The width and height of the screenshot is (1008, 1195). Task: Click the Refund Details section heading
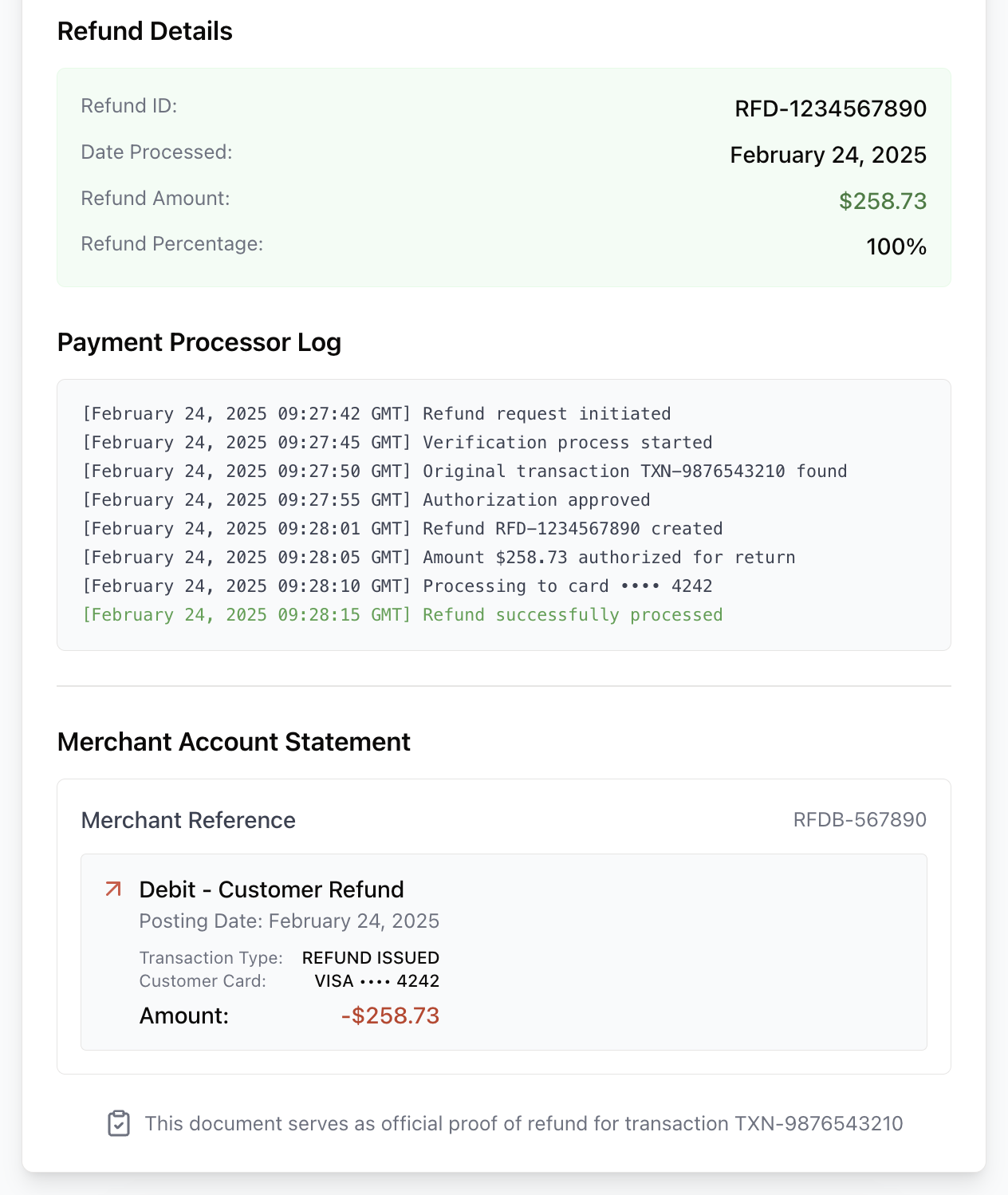click(144, 31)
